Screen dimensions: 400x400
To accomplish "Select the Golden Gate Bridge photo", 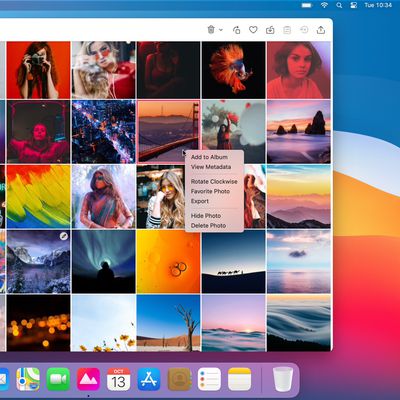I will tap(169, 132).
